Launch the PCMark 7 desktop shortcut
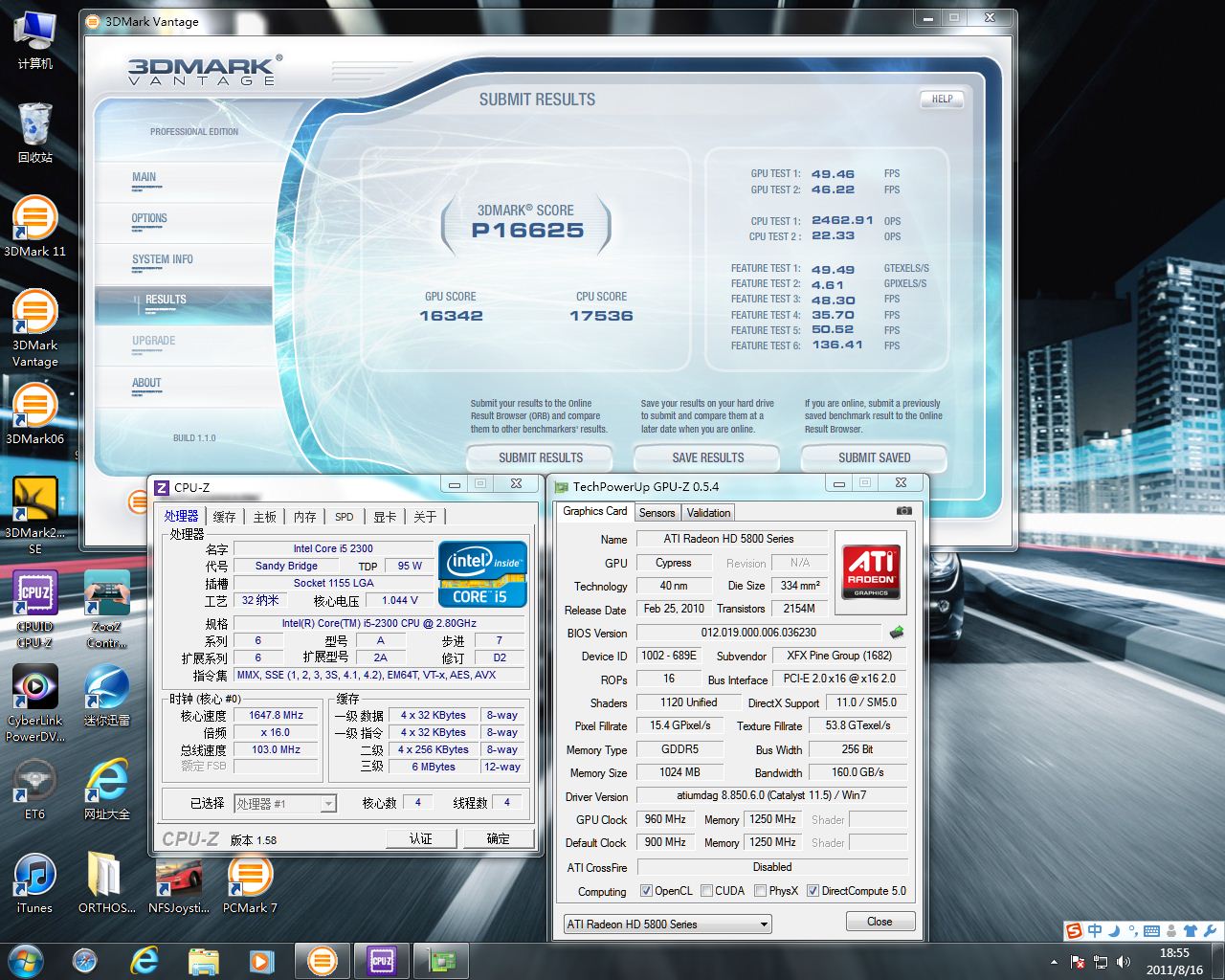This screenshot has width=1225, height=980. (x=250, y=883)
